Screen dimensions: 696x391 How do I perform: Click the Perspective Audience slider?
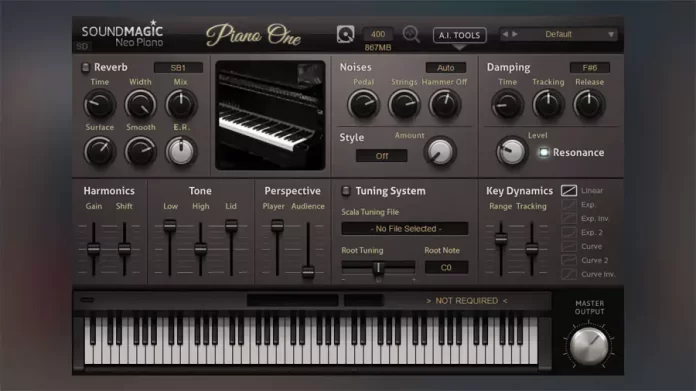[308, 251]
